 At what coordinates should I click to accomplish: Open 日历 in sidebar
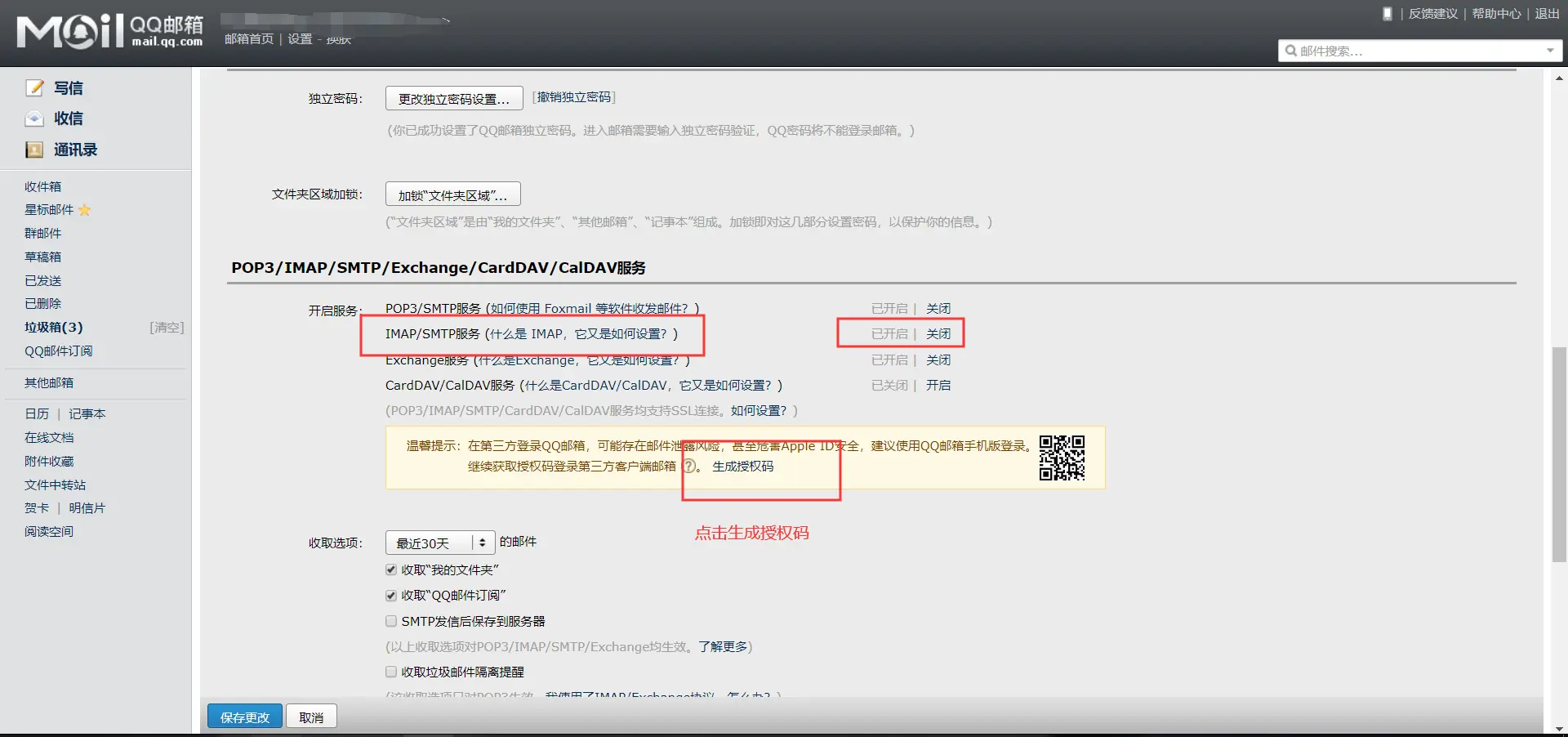click(x=37, y=414)
